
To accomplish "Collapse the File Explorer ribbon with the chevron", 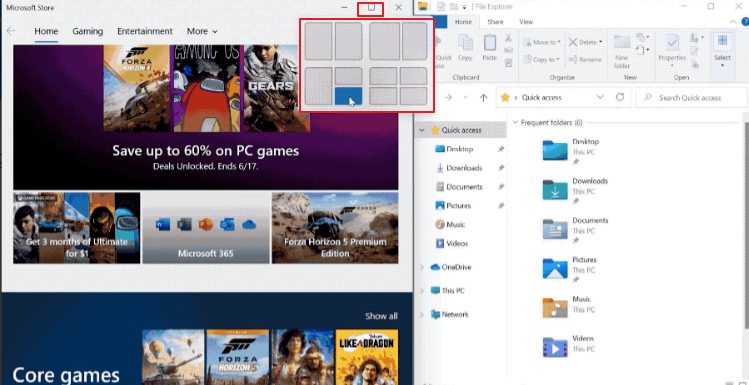I will click(x=734, y=22).
